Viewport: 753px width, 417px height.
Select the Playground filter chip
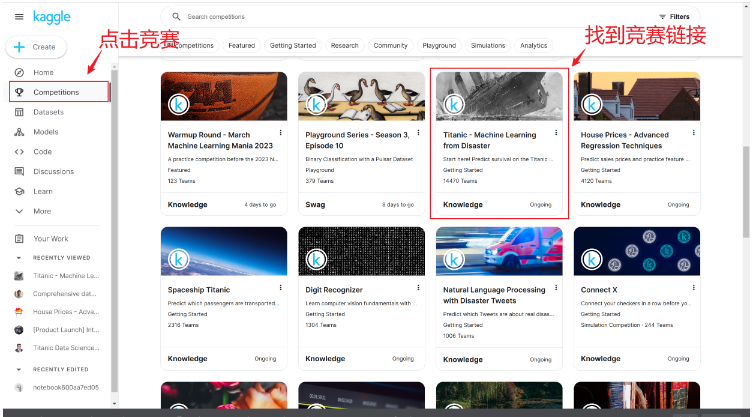pos(439,46)
